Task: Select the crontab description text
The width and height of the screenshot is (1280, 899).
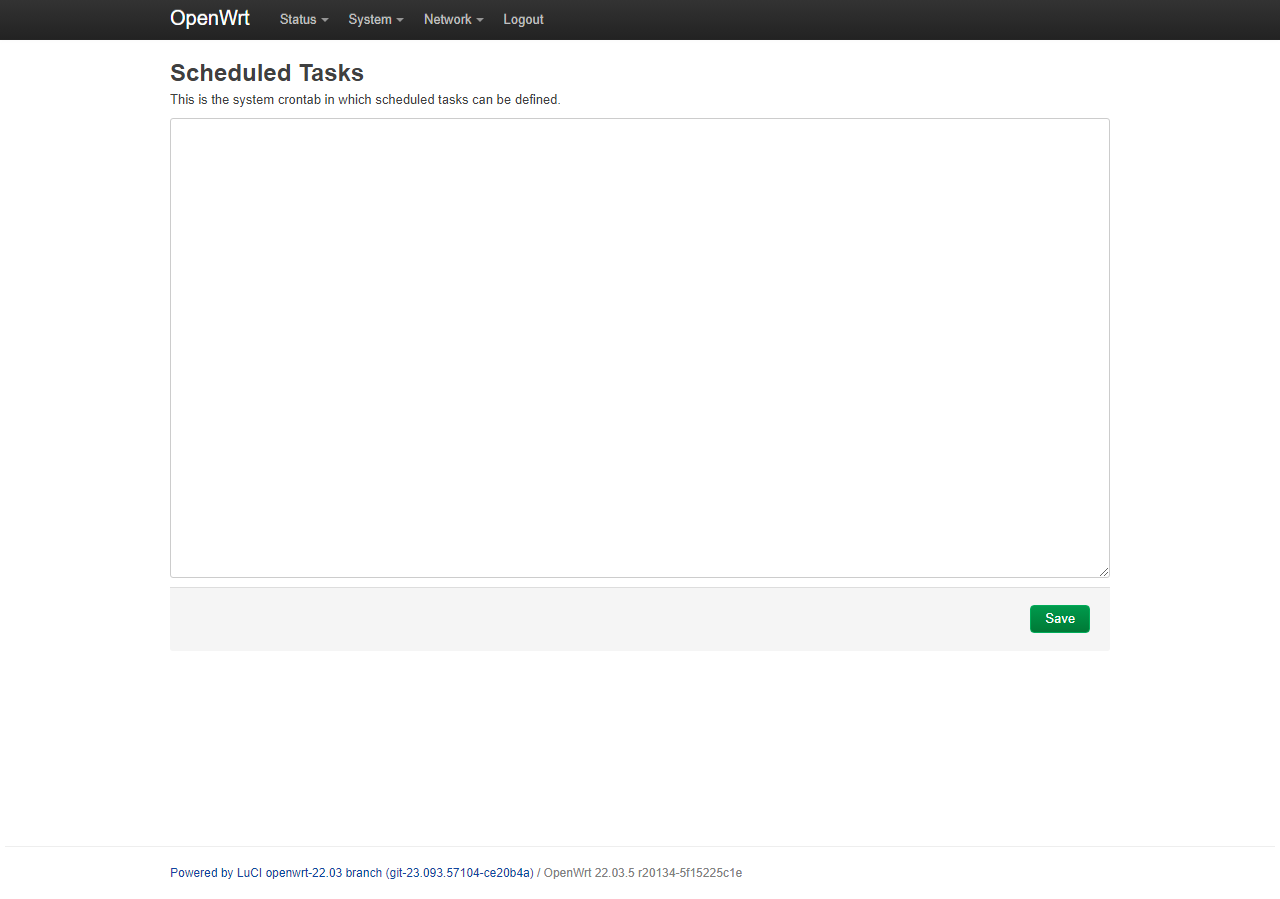Action: tap(365, 100)
